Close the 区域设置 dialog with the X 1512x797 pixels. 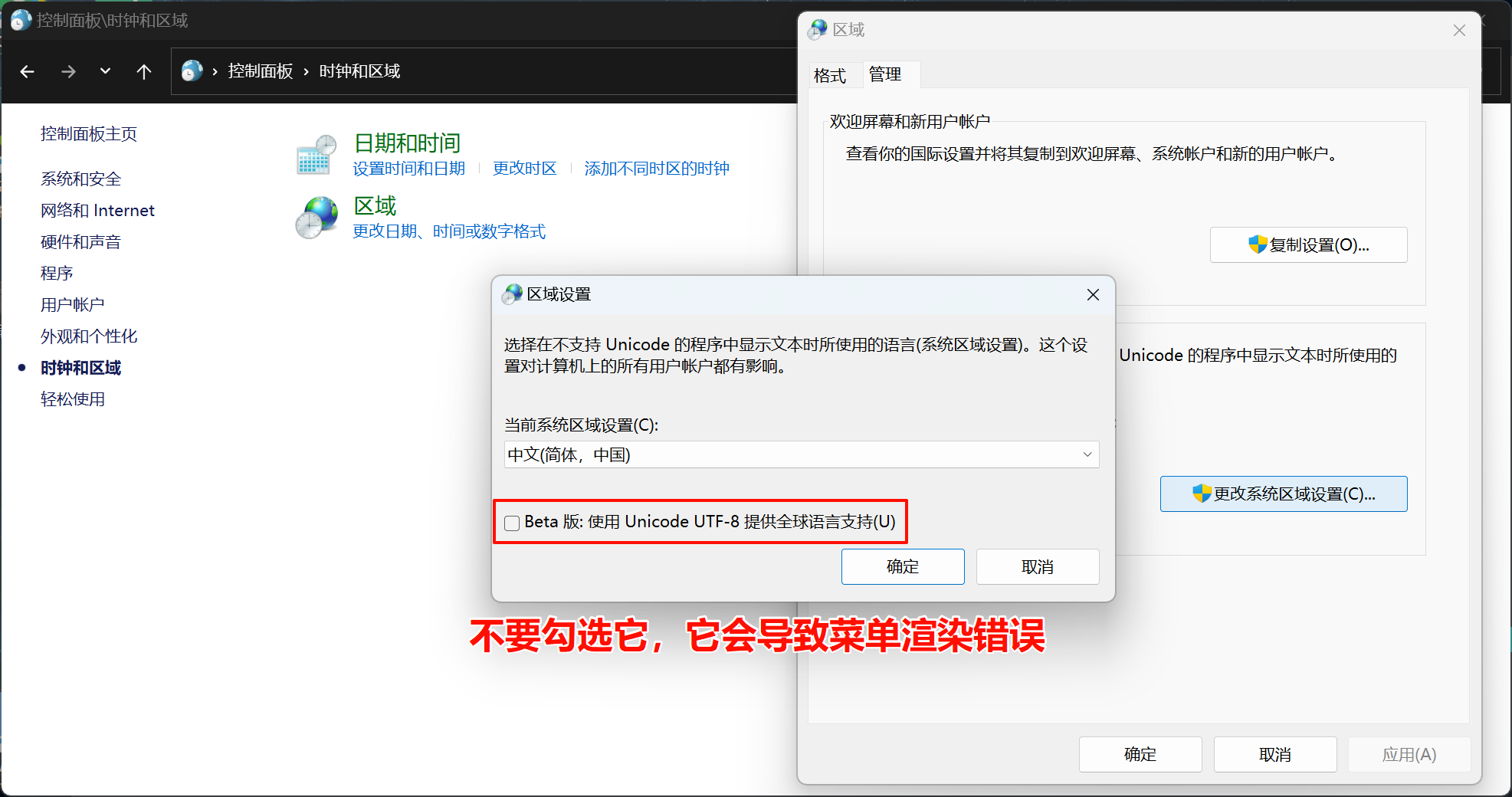1093,295
